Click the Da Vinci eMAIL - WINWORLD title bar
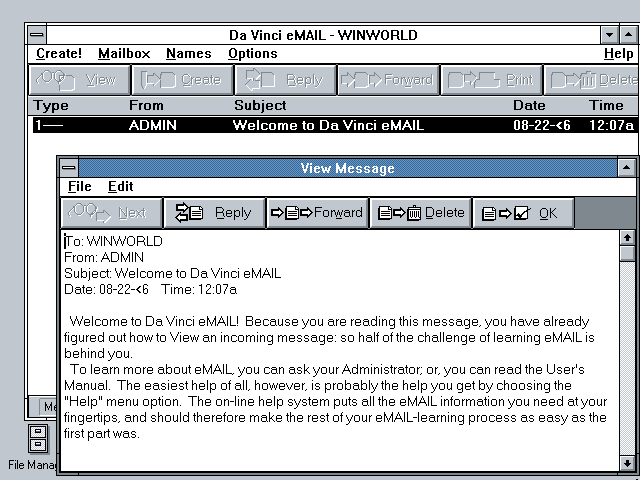 323,35
